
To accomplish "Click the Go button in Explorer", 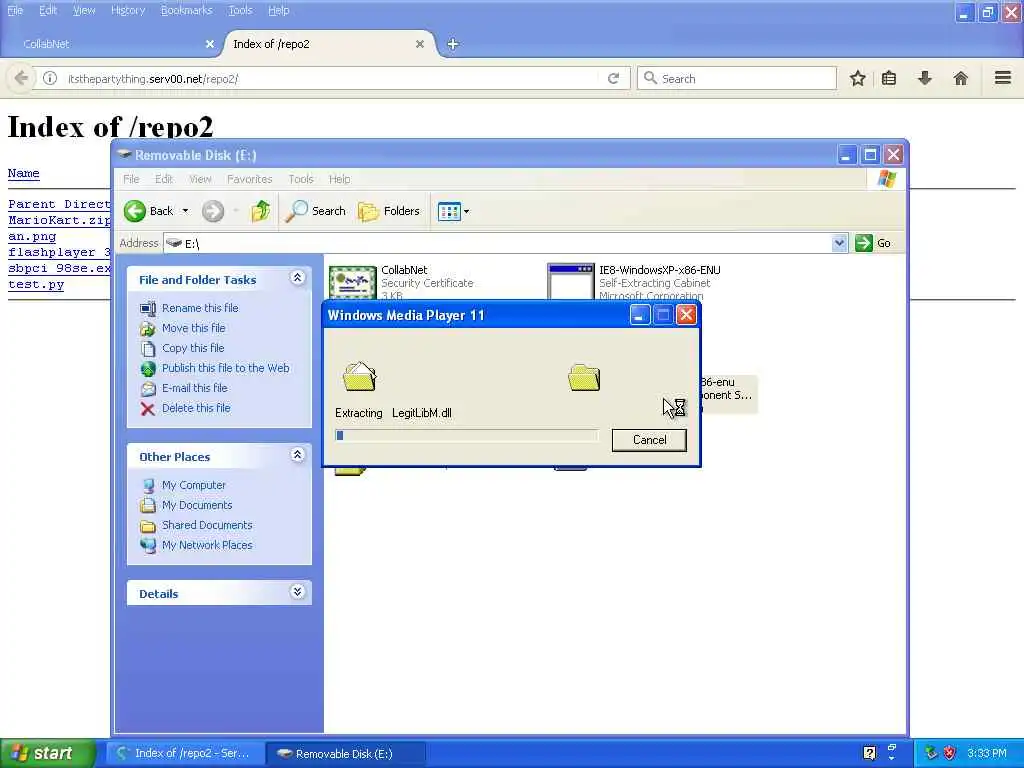I will coord(873,243).
